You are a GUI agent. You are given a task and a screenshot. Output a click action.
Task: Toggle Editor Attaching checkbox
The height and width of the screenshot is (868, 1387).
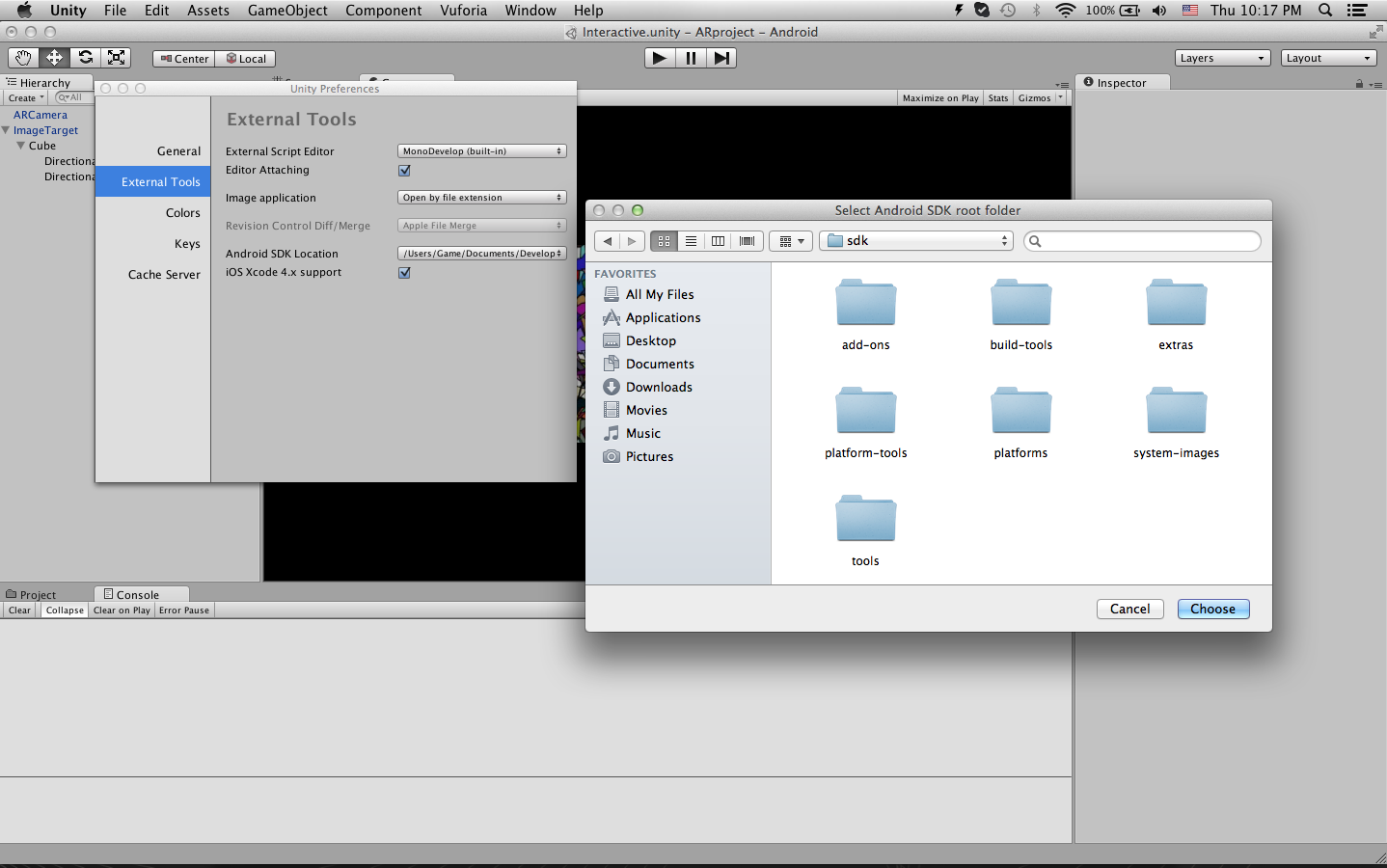pyautogui.click(x=405, y=171)
